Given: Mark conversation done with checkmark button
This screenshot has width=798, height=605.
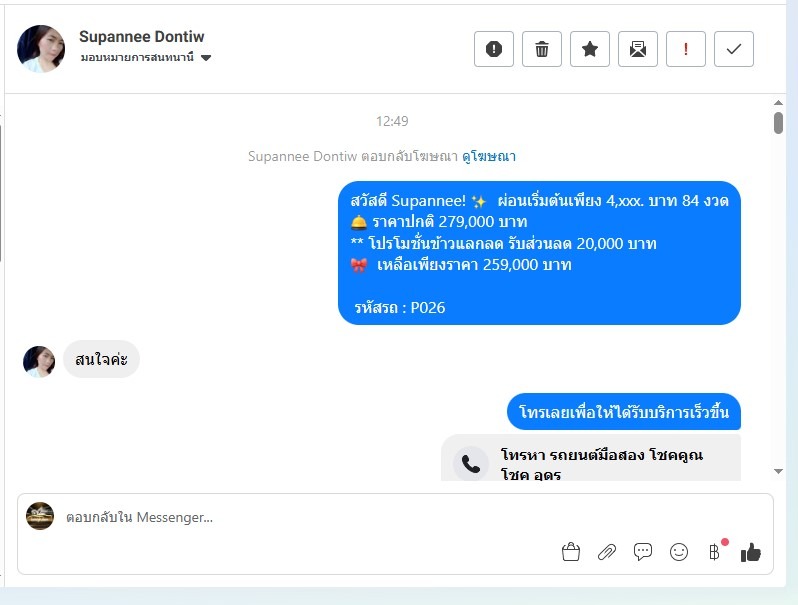Looking at the screenshot, I should pos(733,49).
